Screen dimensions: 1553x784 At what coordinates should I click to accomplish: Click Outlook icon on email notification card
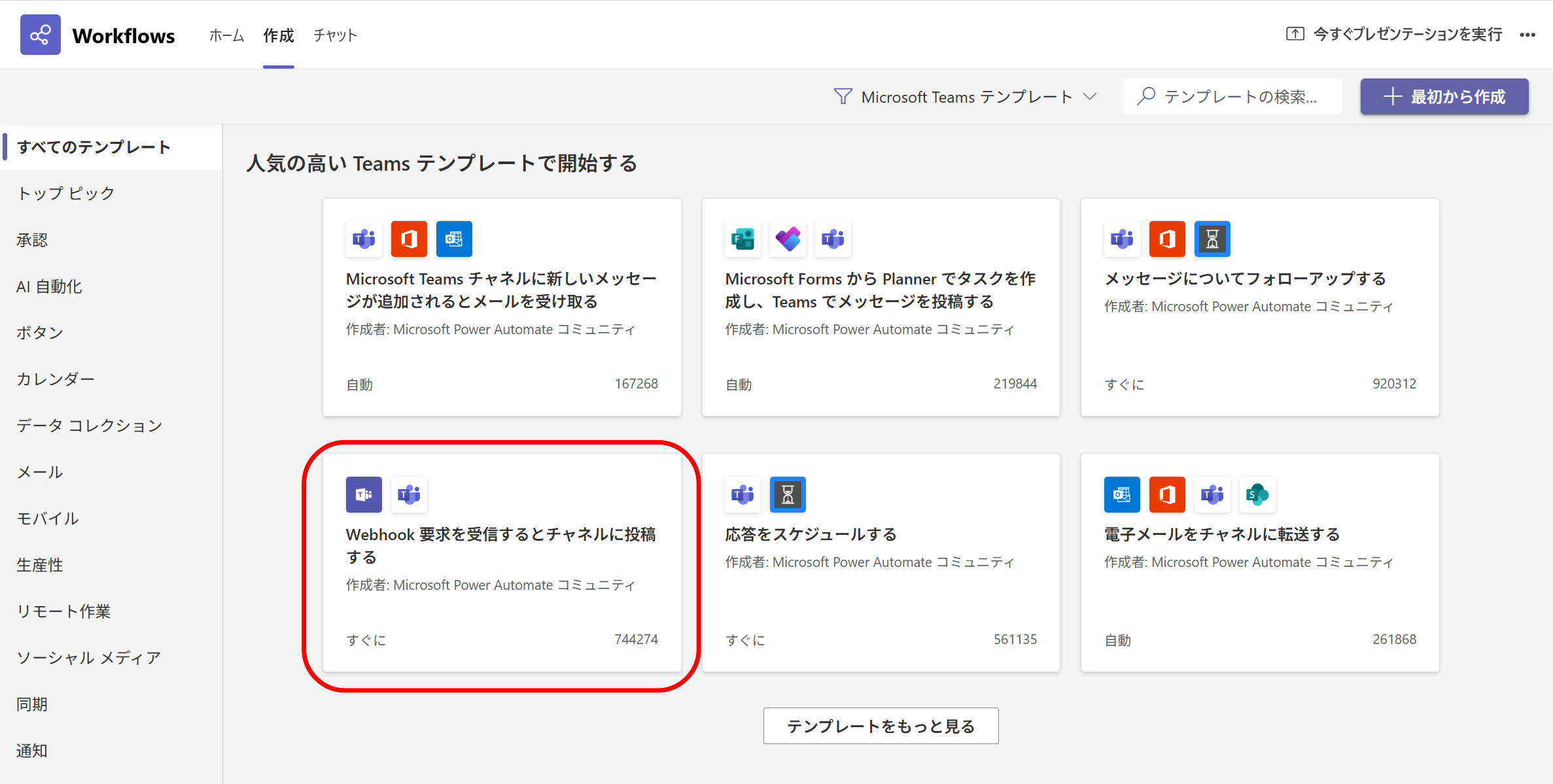point(454,239)
